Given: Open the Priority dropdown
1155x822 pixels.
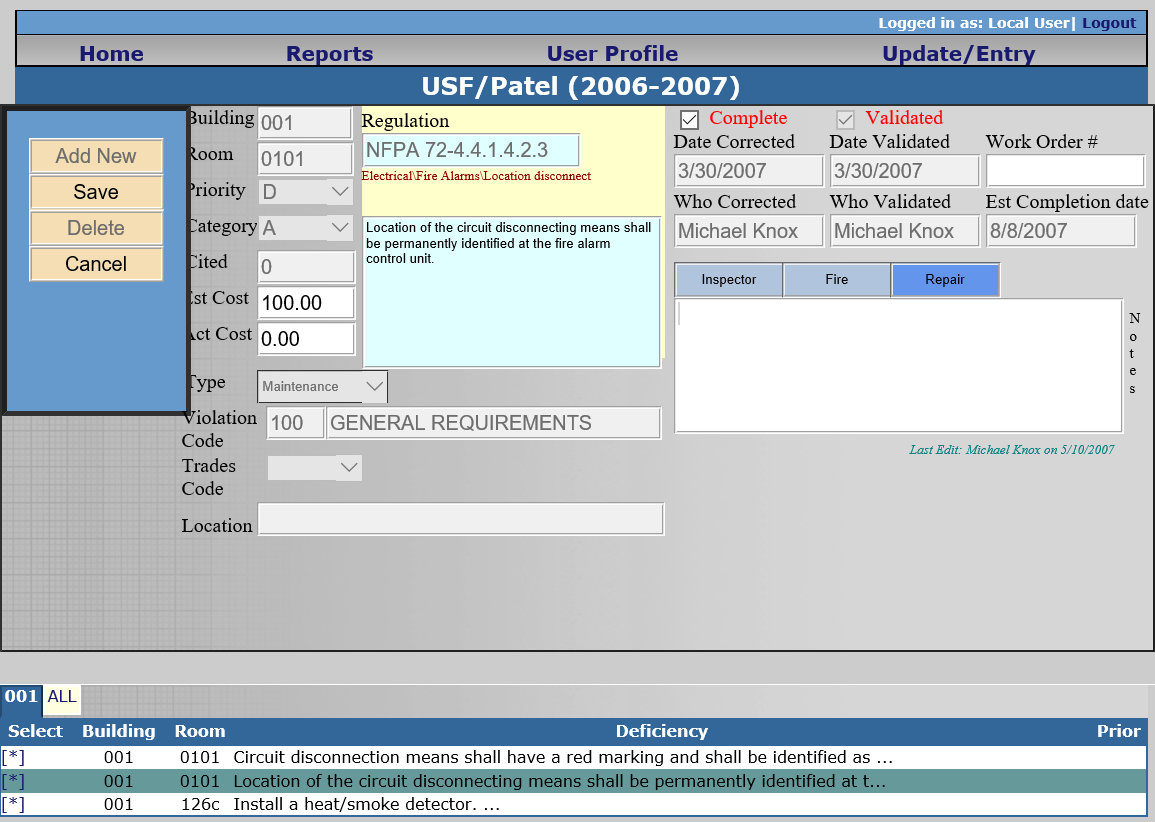Looking at the screenshot, I should click(x=306, y=192).
